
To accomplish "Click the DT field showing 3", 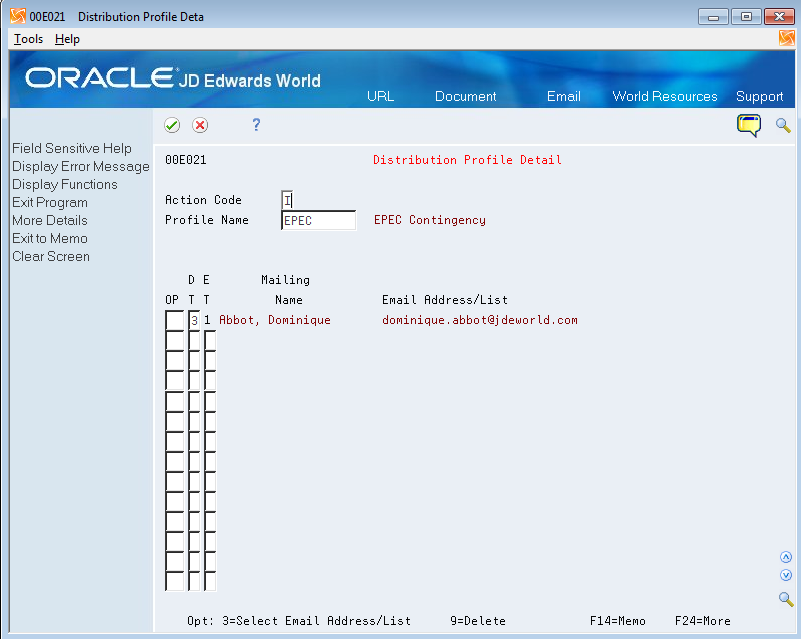I will 194,320.
